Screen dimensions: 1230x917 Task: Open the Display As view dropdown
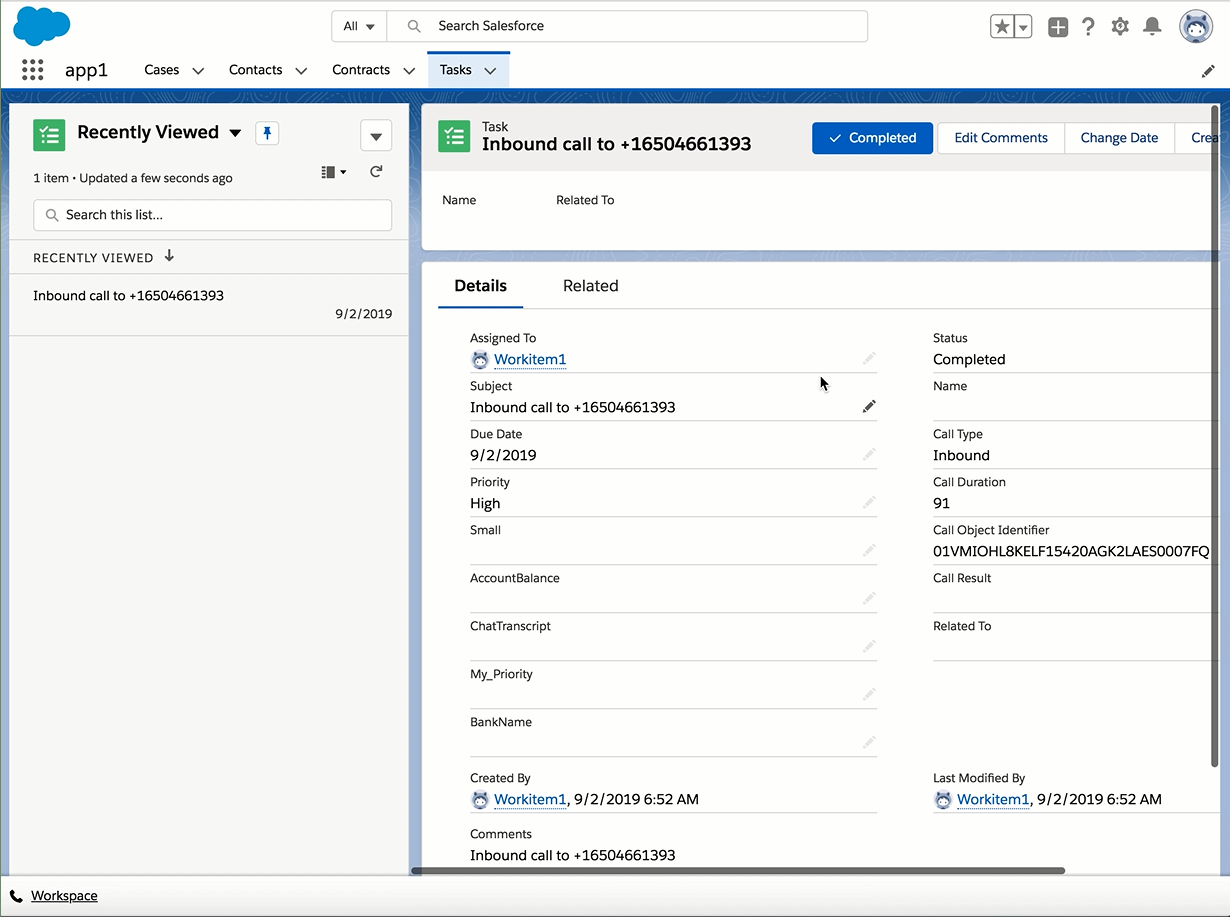[x=334, y=172]
